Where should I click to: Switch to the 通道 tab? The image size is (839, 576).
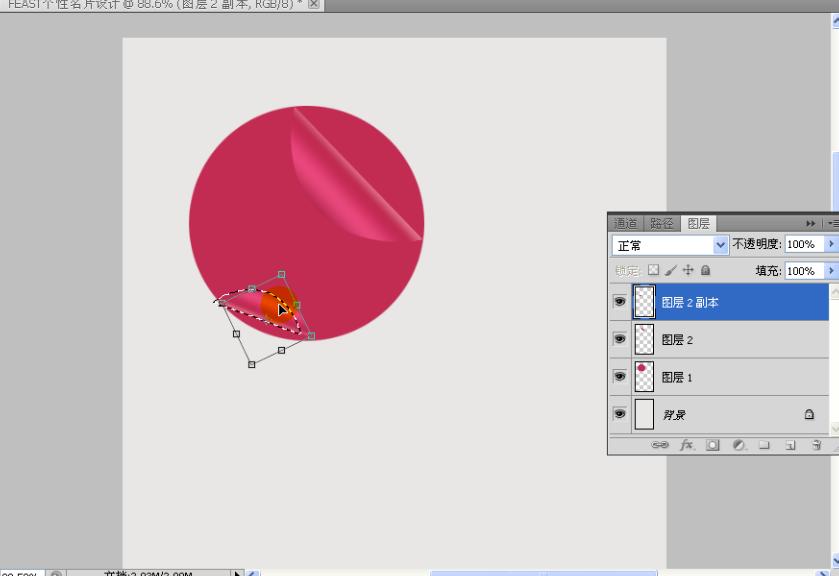626,224
